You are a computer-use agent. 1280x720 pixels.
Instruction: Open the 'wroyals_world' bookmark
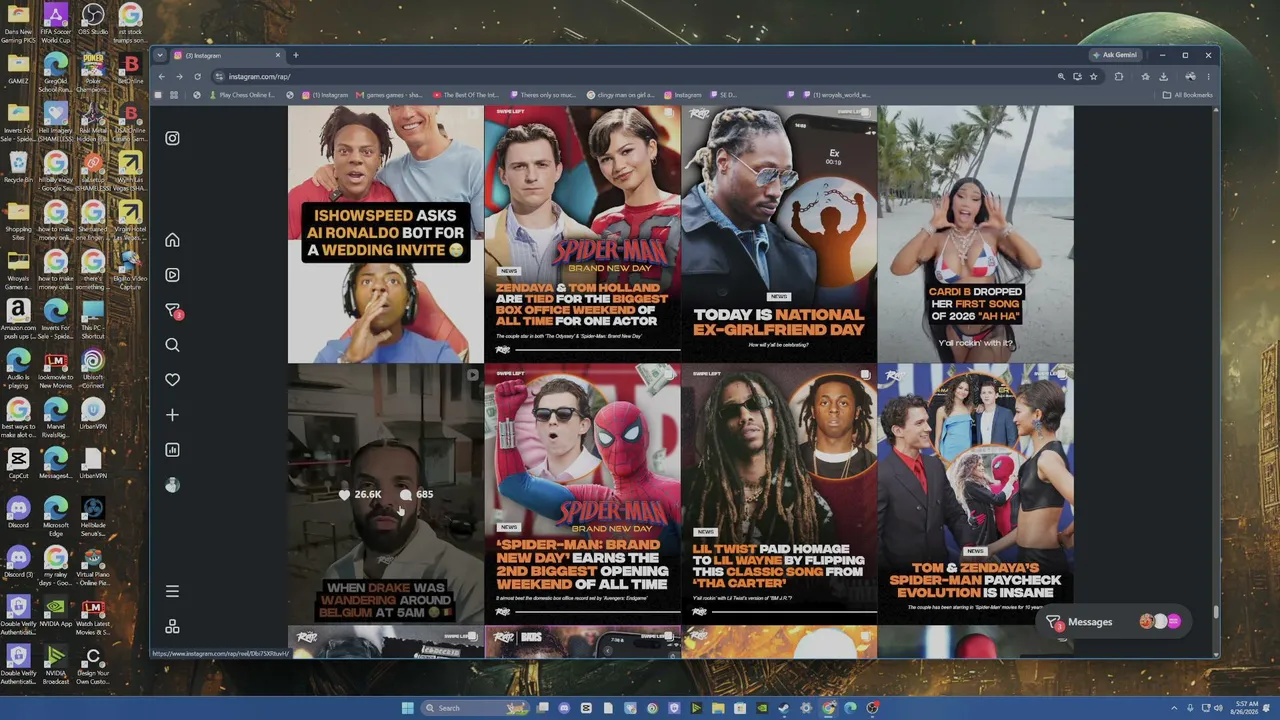pos(836,95)
